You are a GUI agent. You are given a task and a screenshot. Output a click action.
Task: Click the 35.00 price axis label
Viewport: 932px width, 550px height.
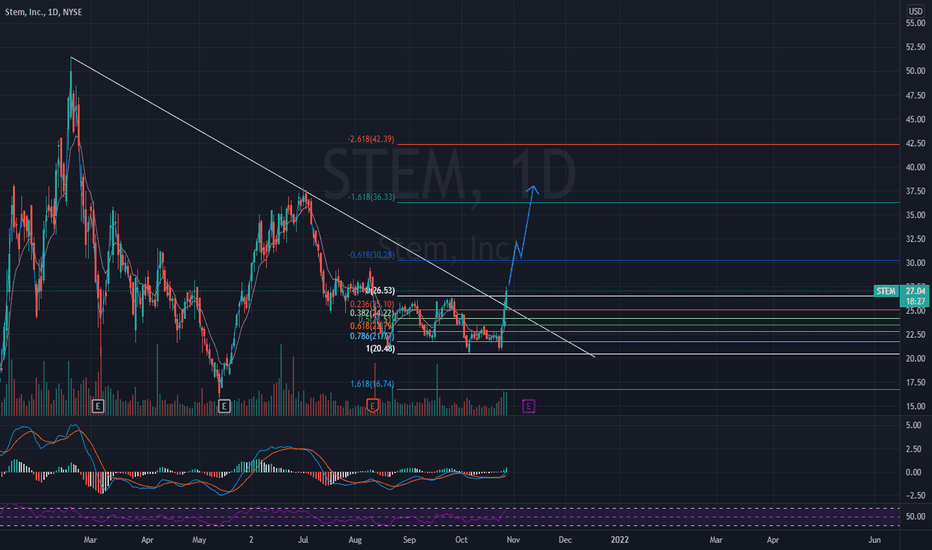[915, 215]
